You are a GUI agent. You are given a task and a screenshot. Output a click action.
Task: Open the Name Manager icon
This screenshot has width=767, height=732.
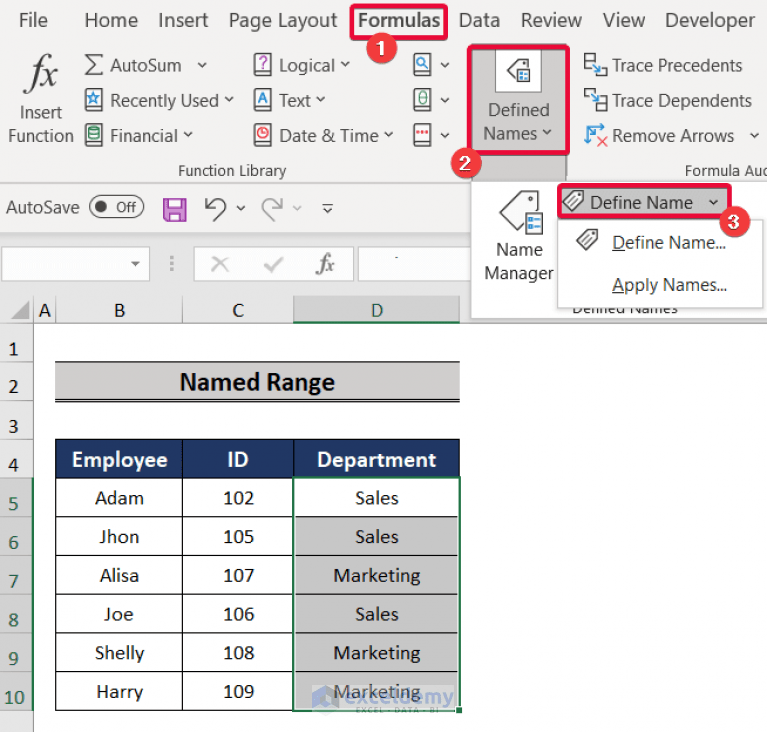(520, 211)
